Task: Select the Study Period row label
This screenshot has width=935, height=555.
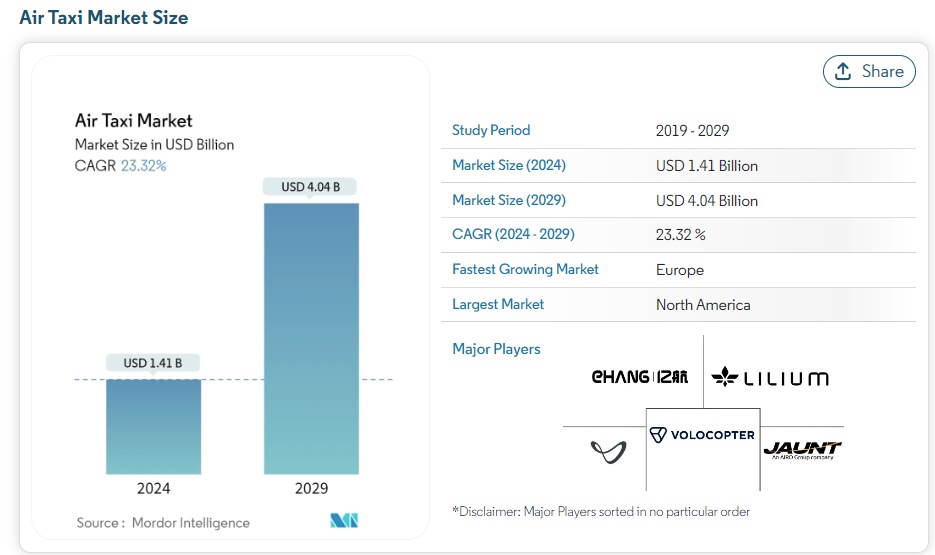Action: coord(491,130)
